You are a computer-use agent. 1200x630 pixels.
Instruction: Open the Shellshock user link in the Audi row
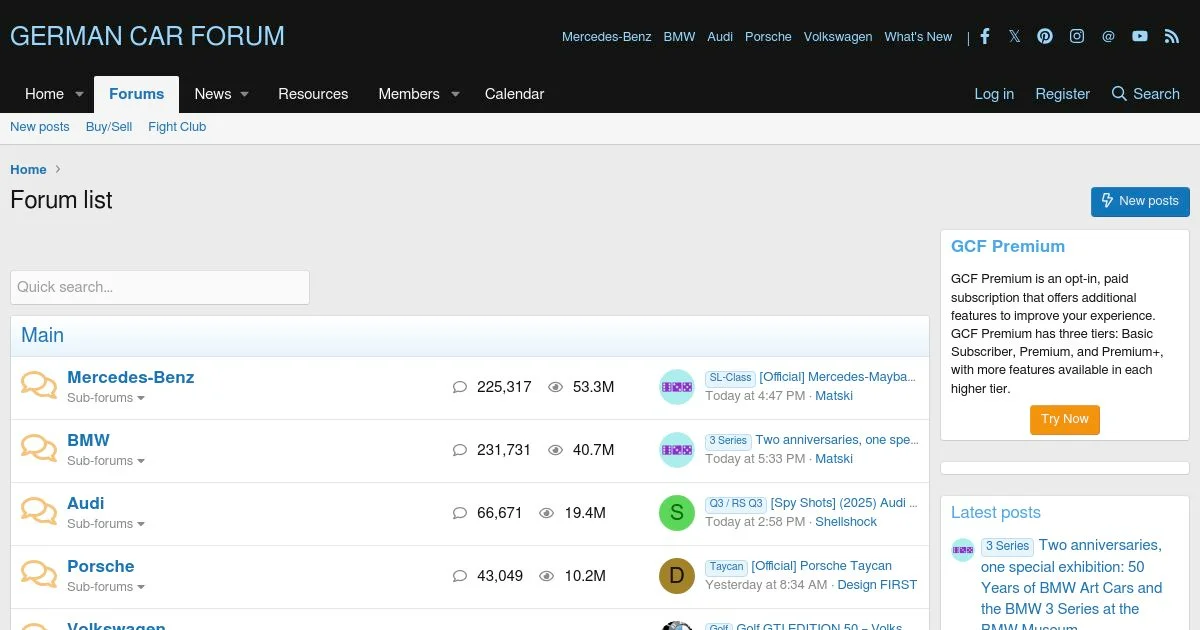(x=846, y=522)
